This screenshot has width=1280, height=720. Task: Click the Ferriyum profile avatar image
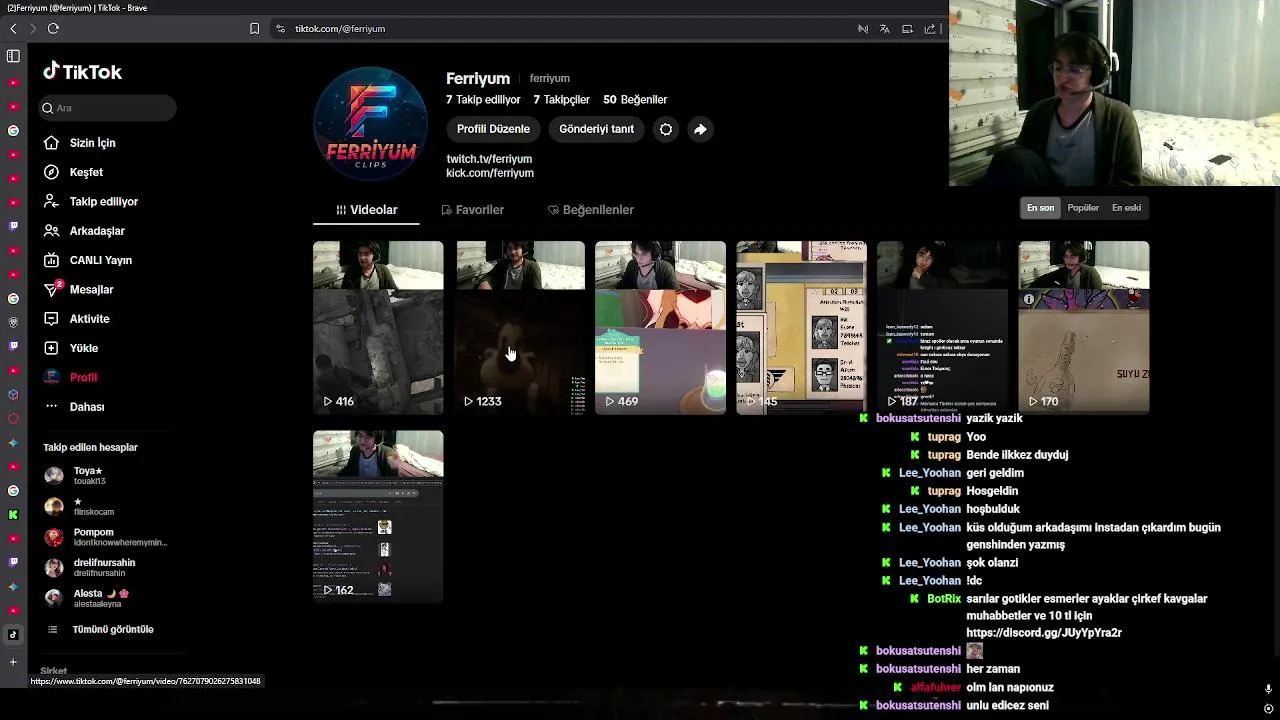click(x=371, y=124)
